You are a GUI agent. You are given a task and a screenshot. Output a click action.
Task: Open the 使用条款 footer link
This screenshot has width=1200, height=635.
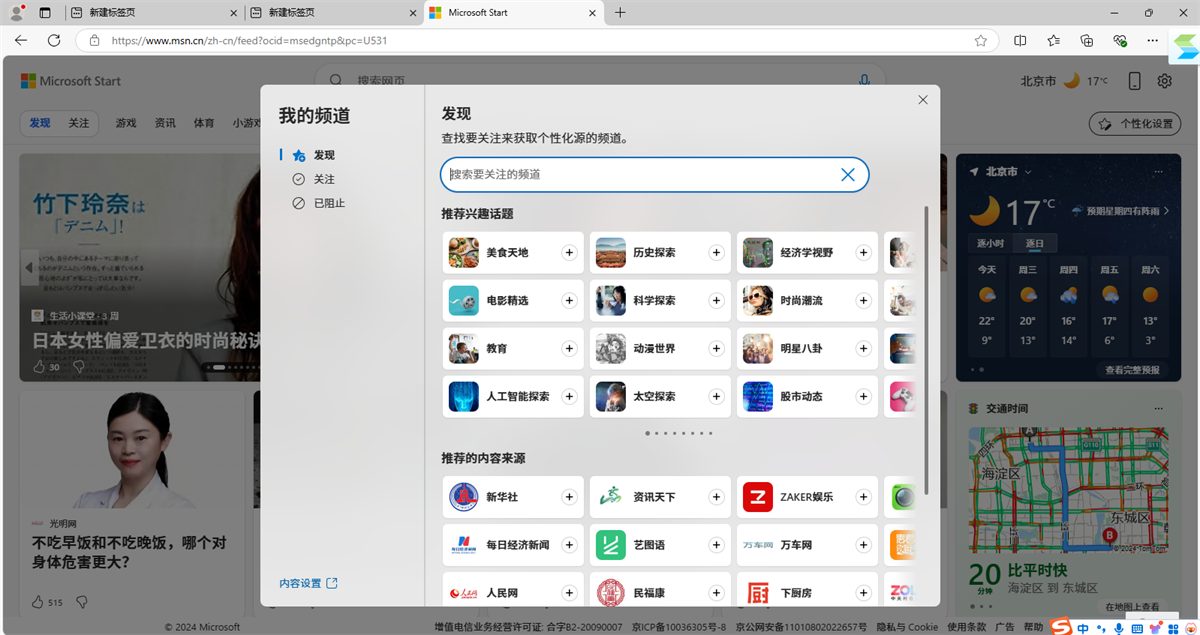point(966,627)
